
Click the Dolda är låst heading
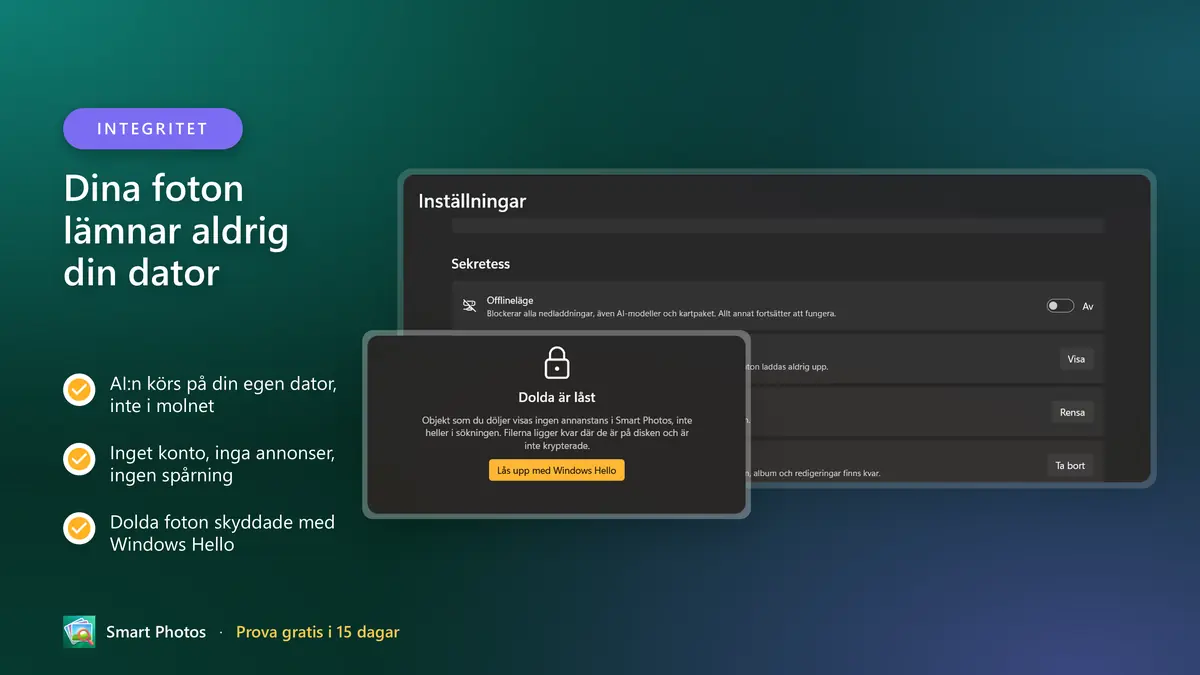coord(557,397)
